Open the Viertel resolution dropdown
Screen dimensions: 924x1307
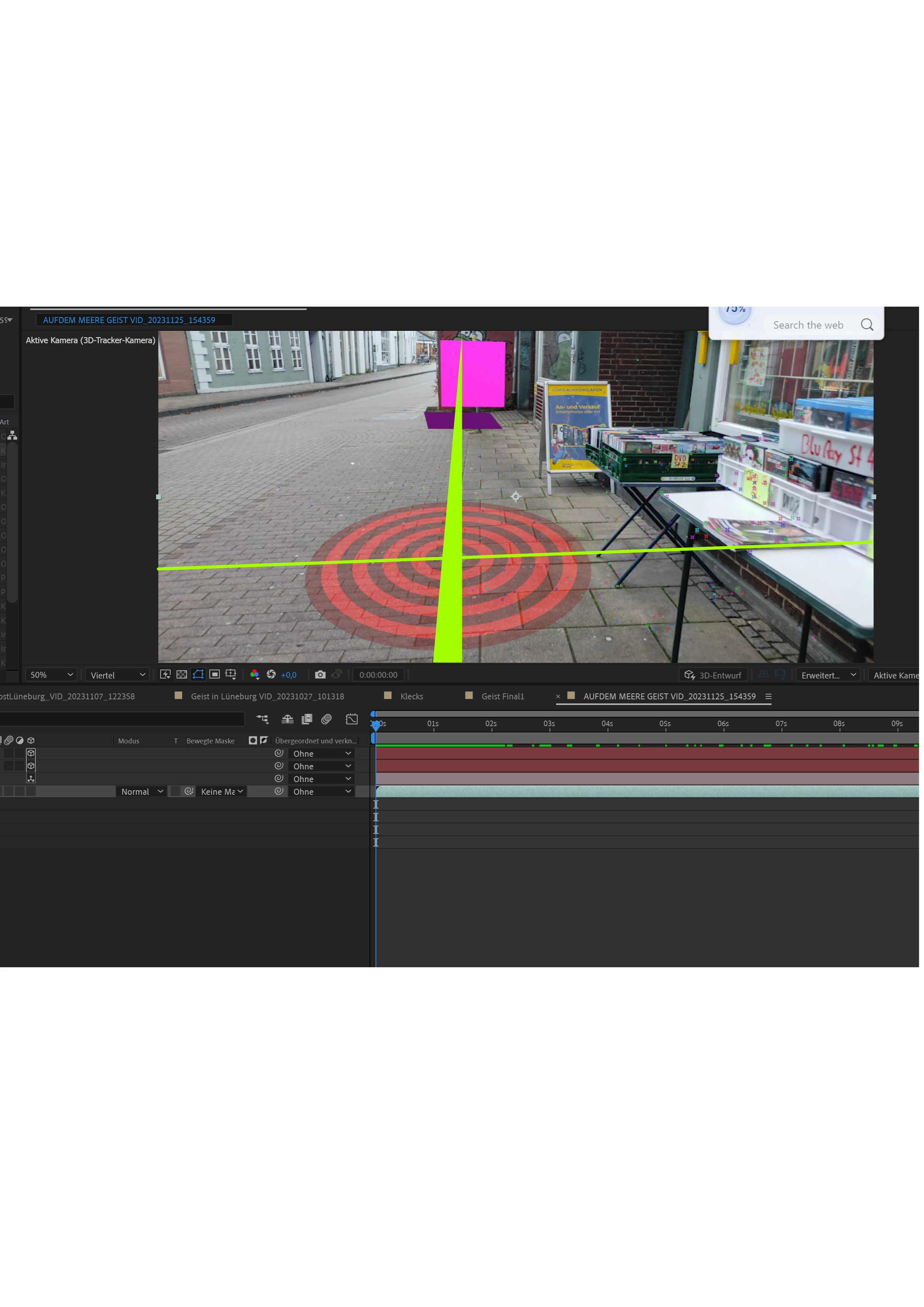pyautogui.click(x=117, y=675)
